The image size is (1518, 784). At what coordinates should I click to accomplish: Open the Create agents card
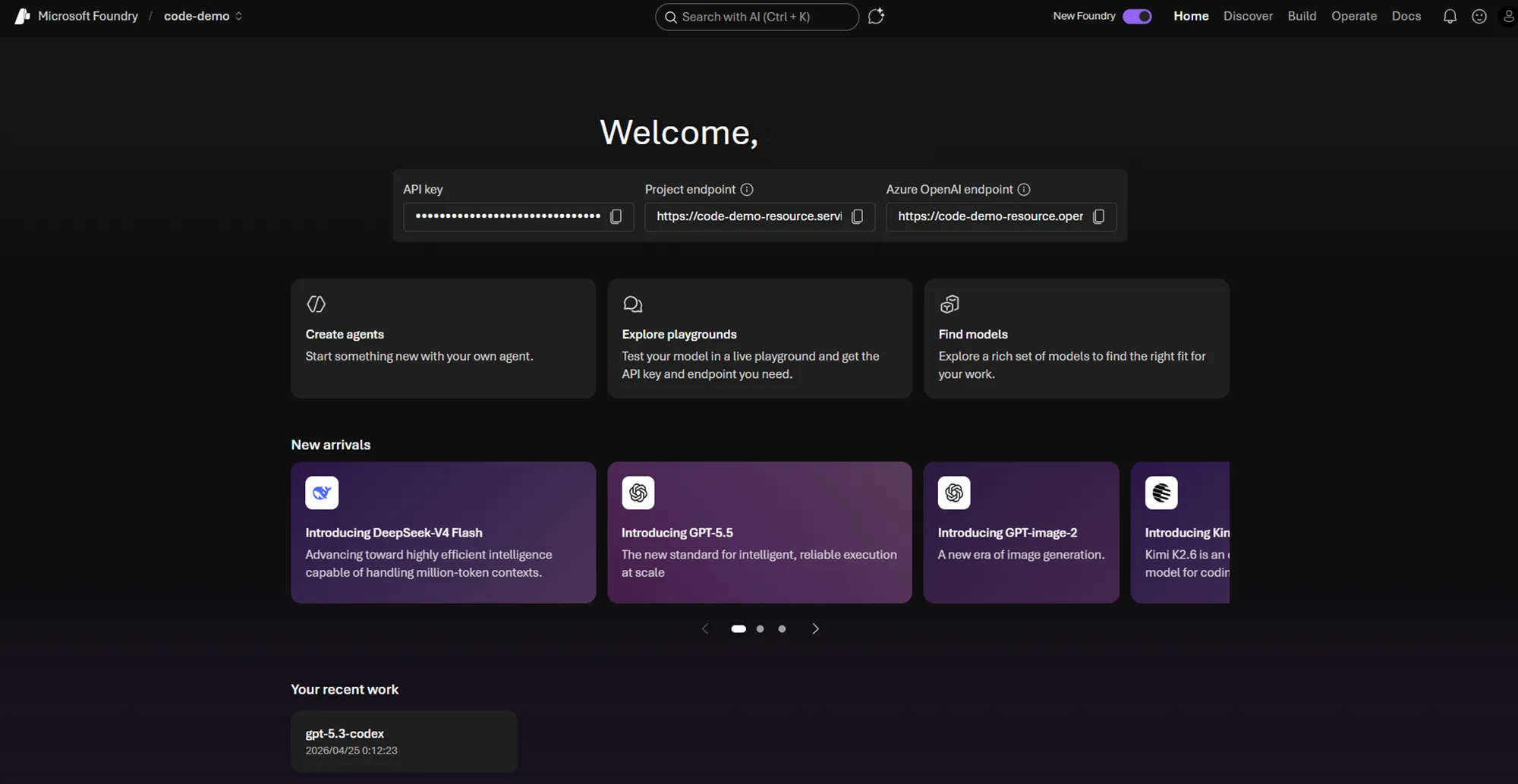pyautogui.click(x=443, y=338)
